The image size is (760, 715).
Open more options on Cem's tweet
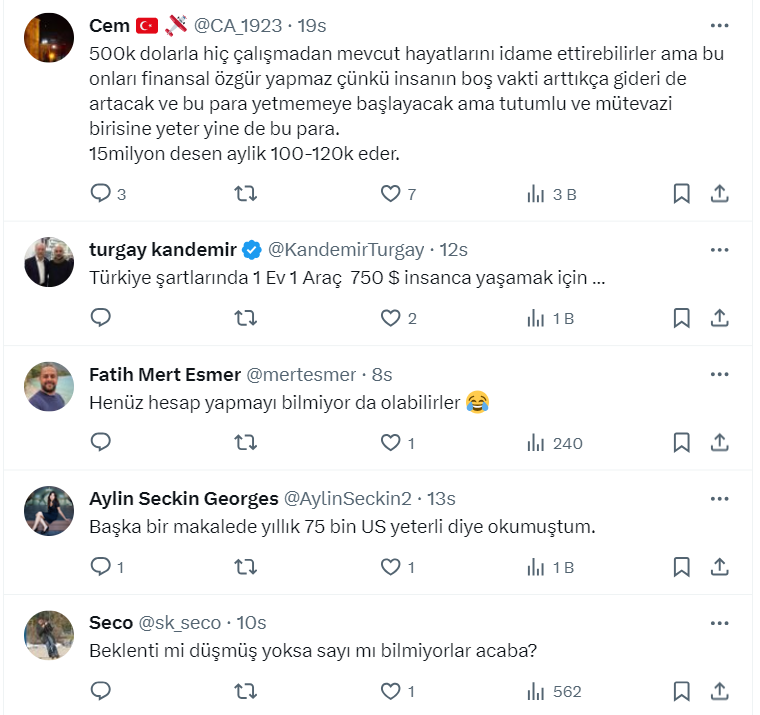point(719,25)
